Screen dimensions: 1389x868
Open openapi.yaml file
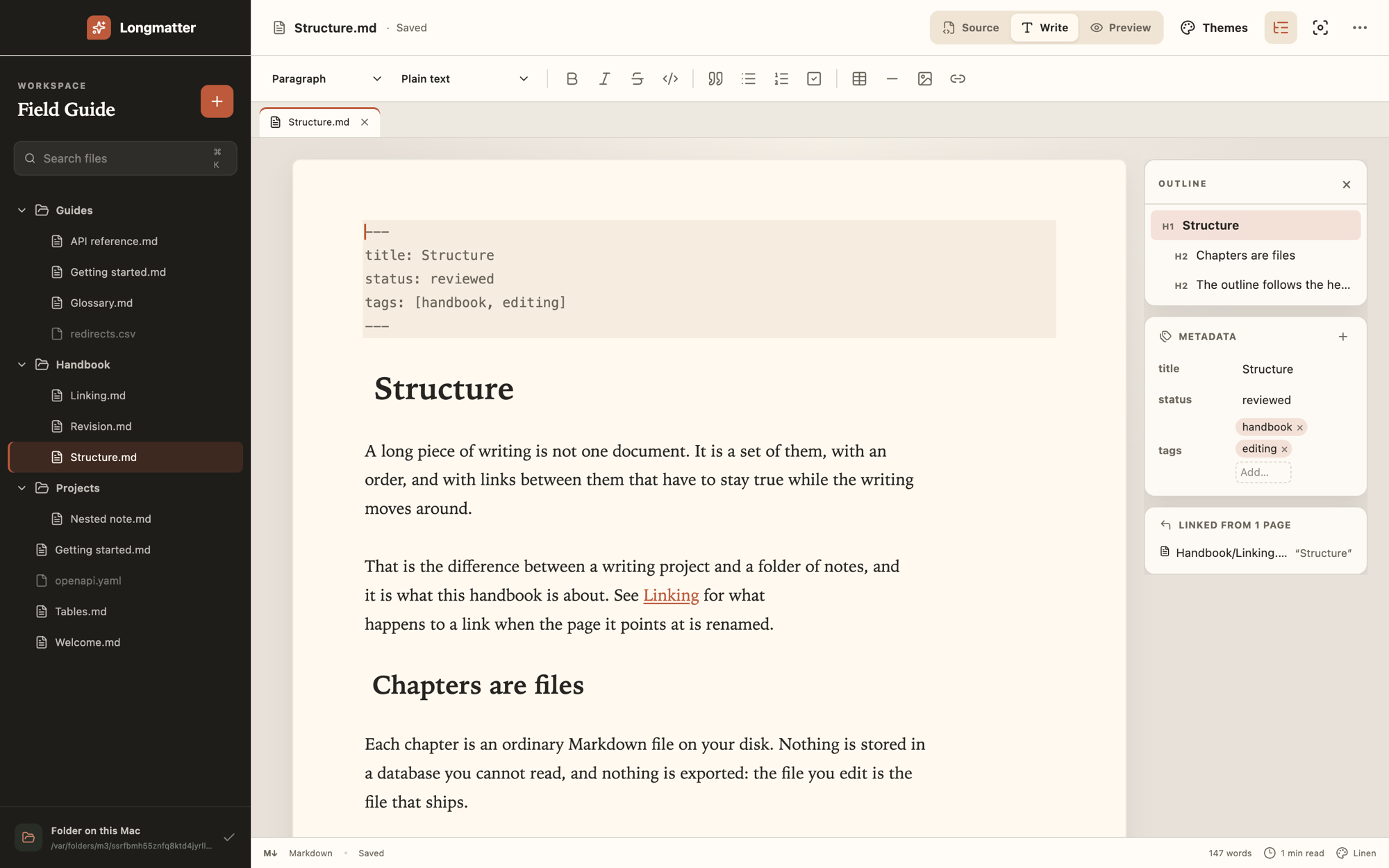click(125, 581)
